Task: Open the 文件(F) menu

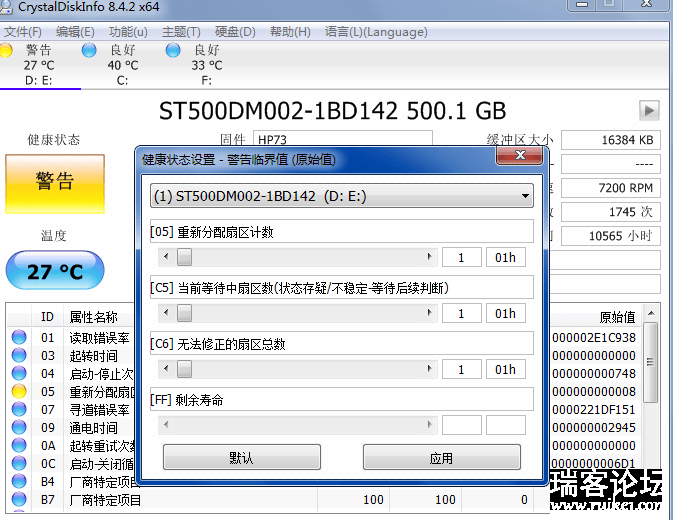Action: [22, 32]
